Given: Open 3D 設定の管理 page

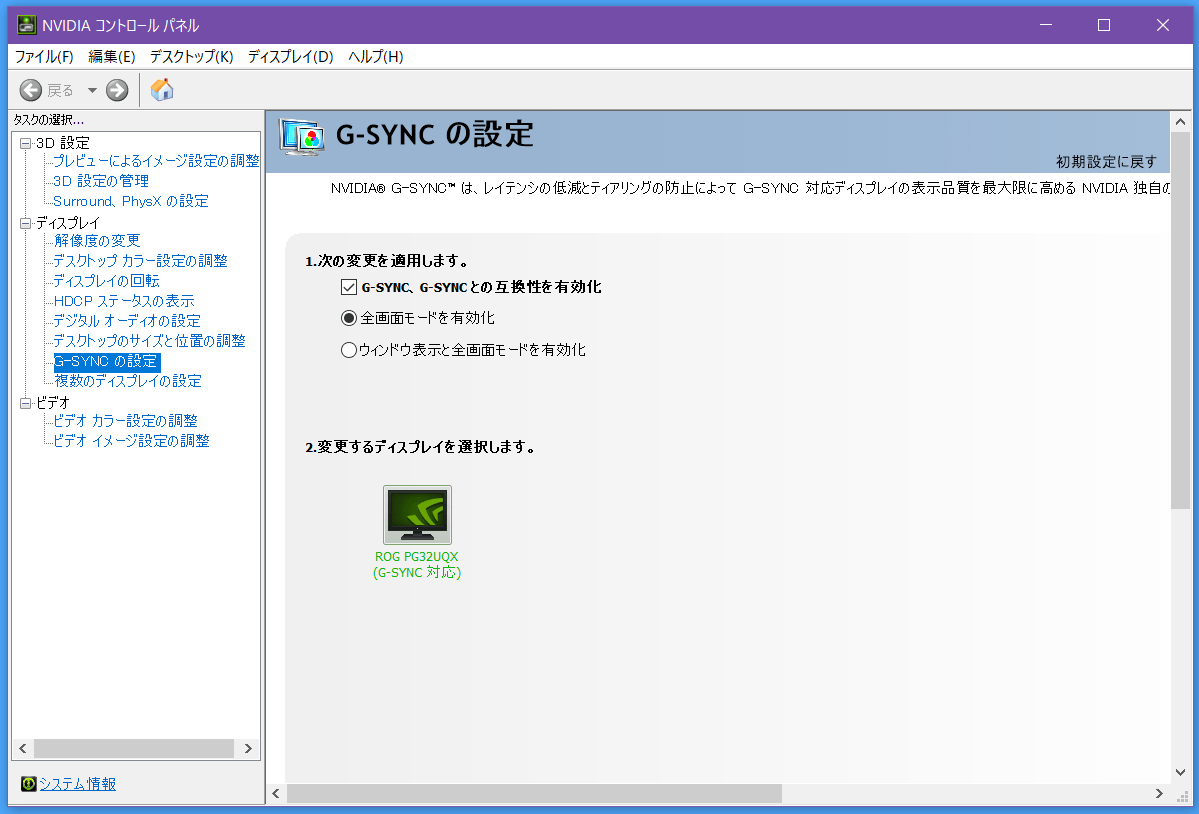Looking at the screenshot, I should click(x=101, y=181).
